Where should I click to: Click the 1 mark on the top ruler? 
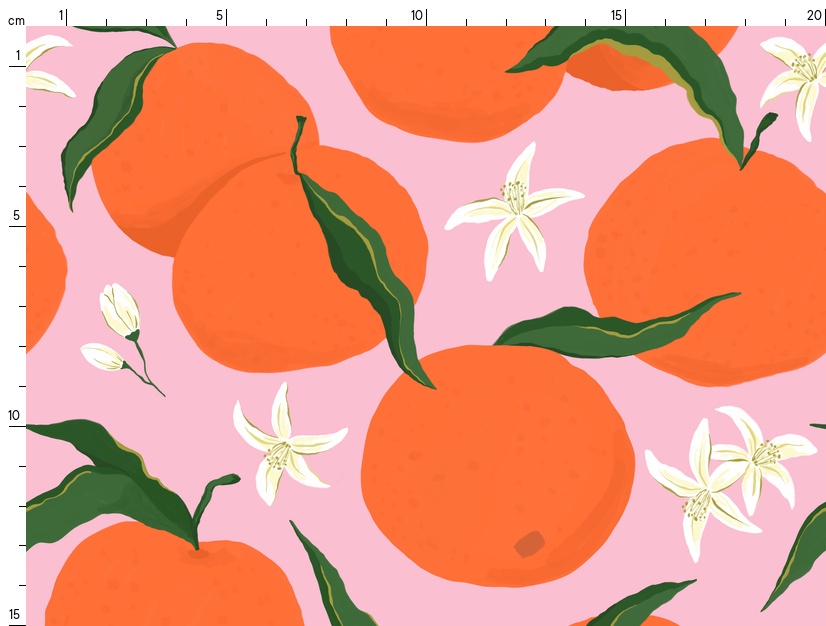(x=61, y=15)
